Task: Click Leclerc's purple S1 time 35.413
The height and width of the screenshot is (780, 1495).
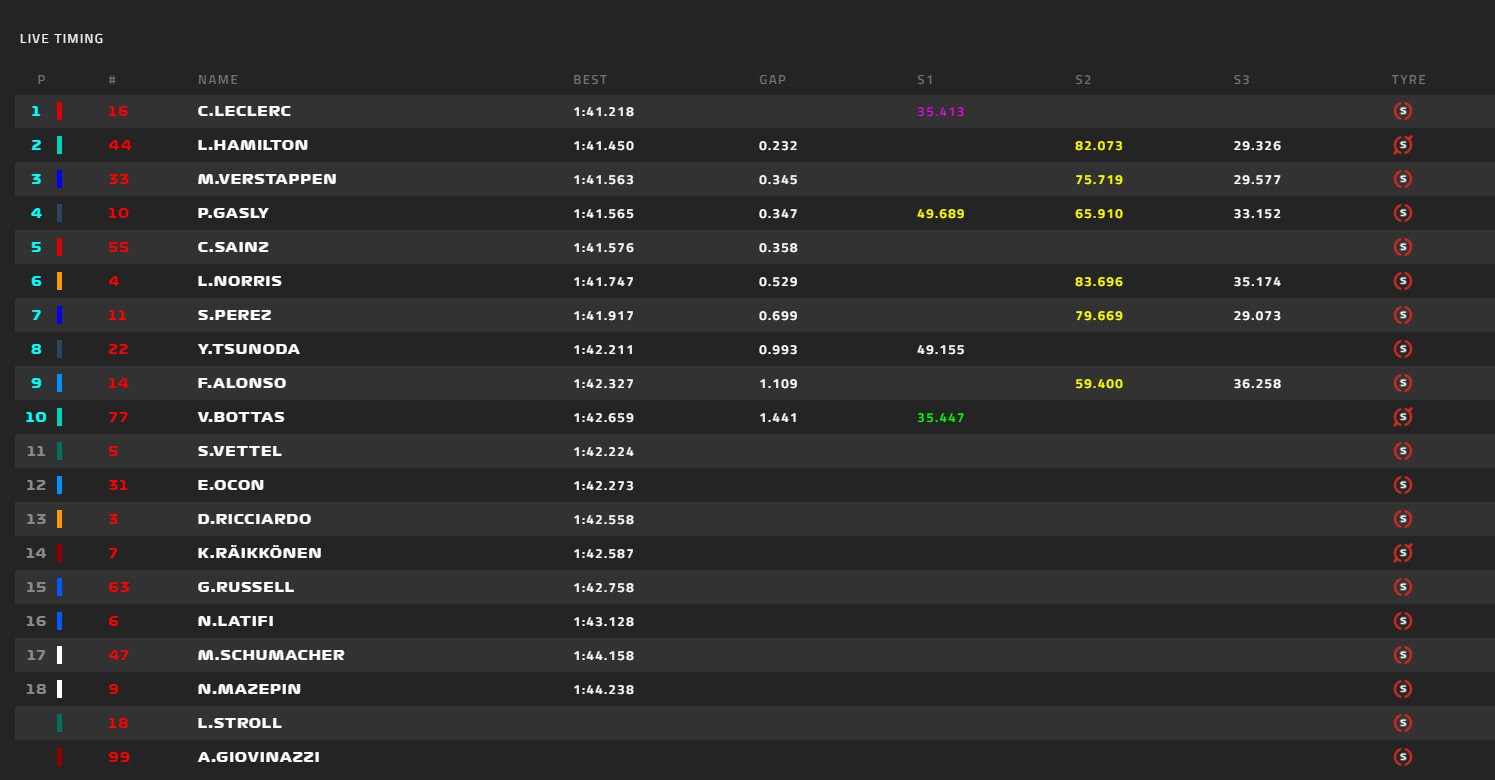Action: pos(941,112)
